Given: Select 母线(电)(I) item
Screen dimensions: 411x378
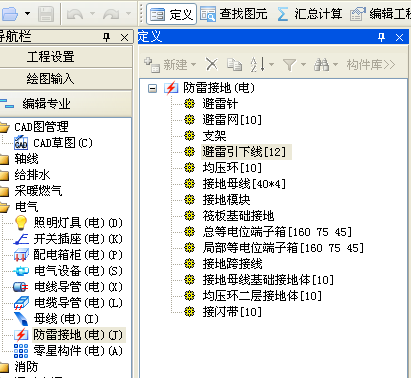Looking at the screenshot, I should coord(66,319).
